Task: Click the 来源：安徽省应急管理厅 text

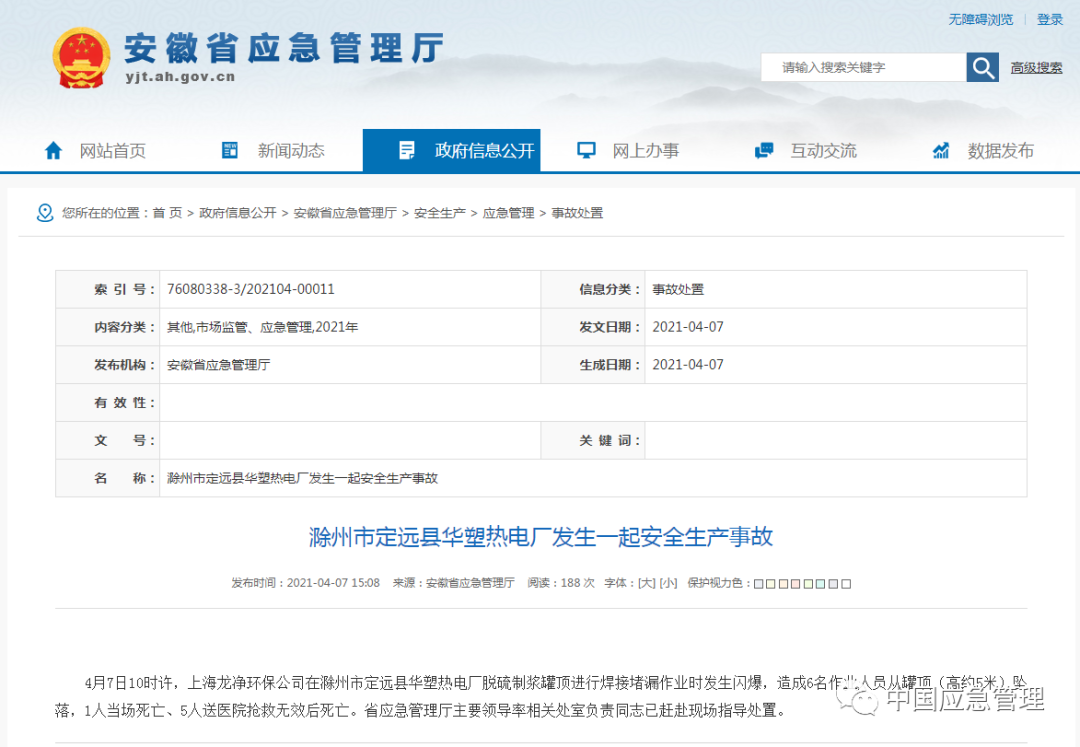Action: [x=454, y=583]
